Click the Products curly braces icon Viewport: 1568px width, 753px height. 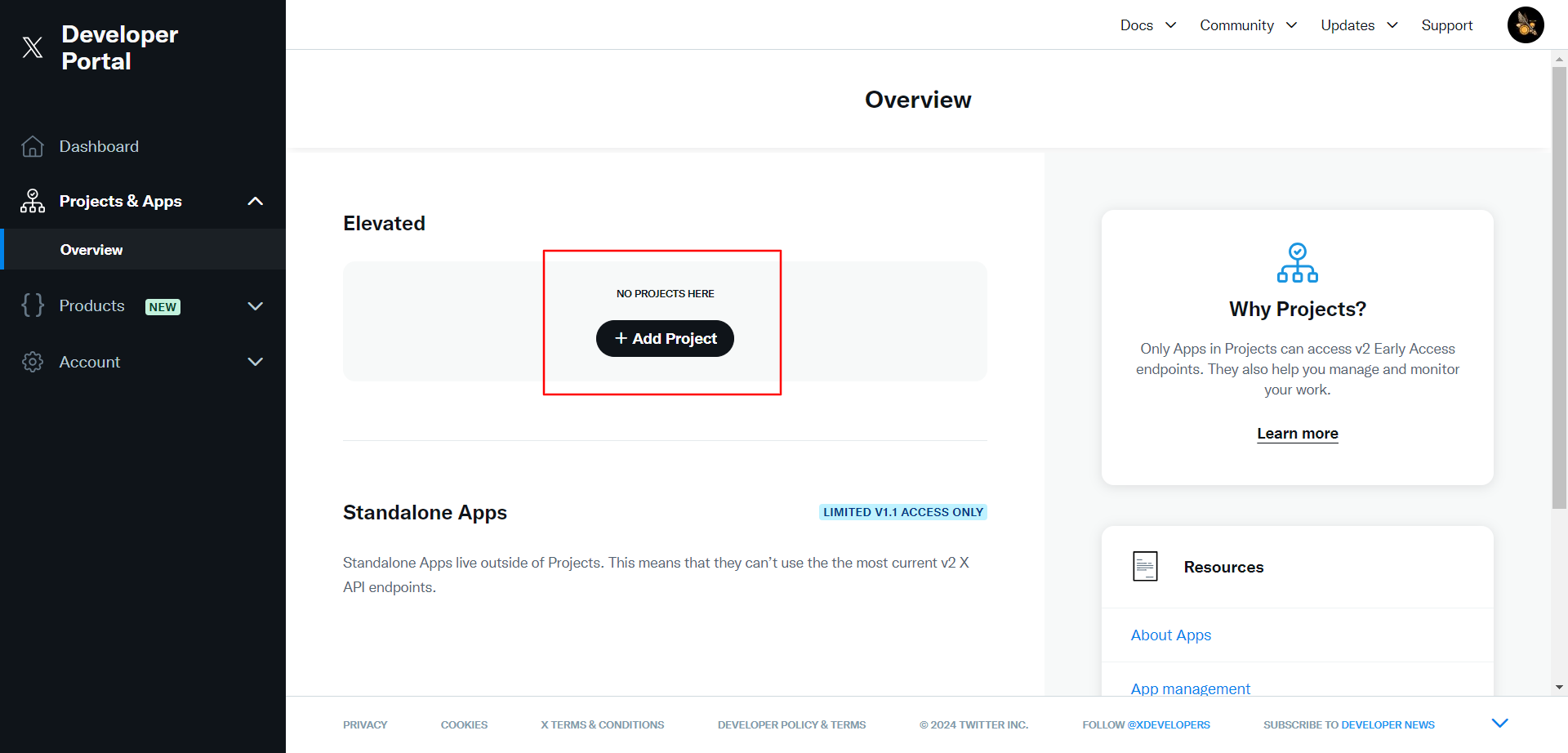(33, 305)
